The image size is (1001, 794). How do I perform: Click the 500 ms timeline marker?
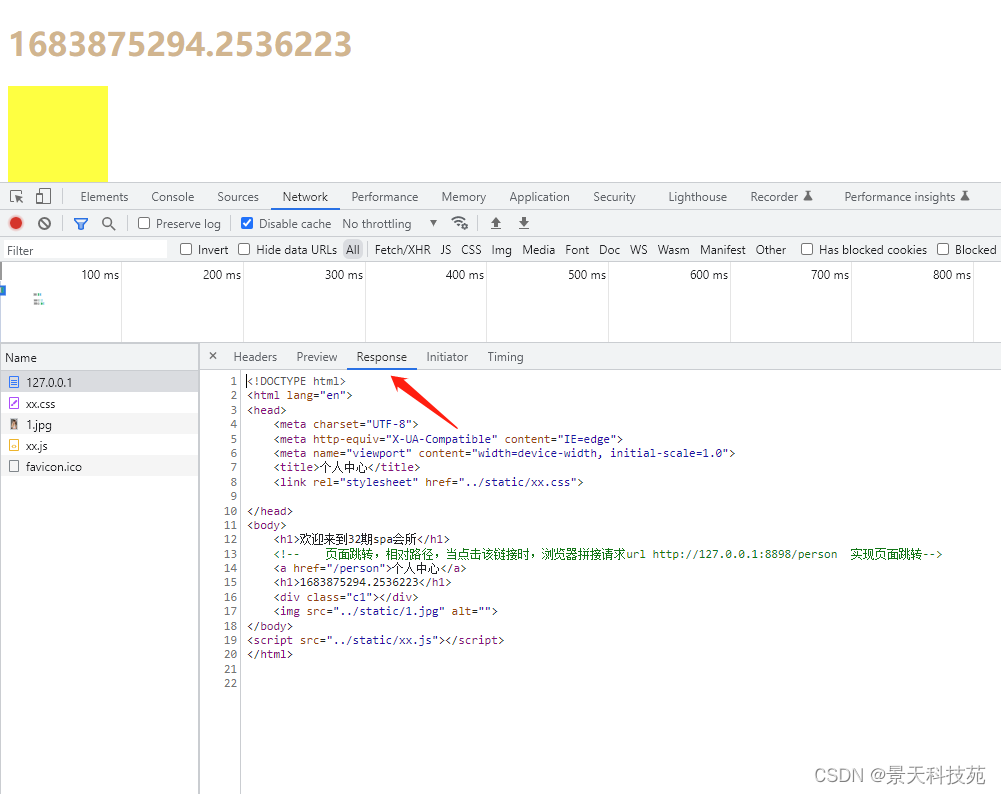(x=587, y=274)
